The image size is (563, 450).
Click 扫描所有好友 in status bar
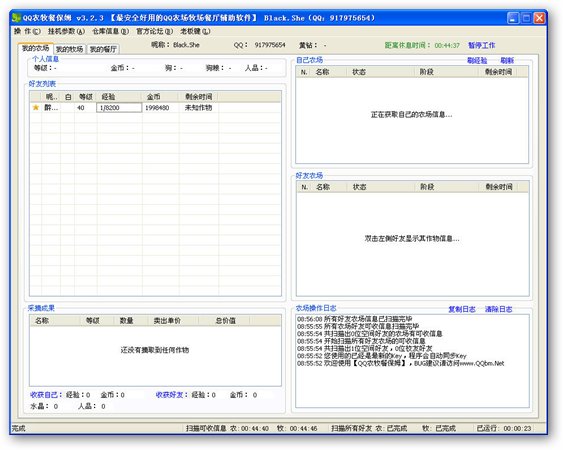point(352,428)
